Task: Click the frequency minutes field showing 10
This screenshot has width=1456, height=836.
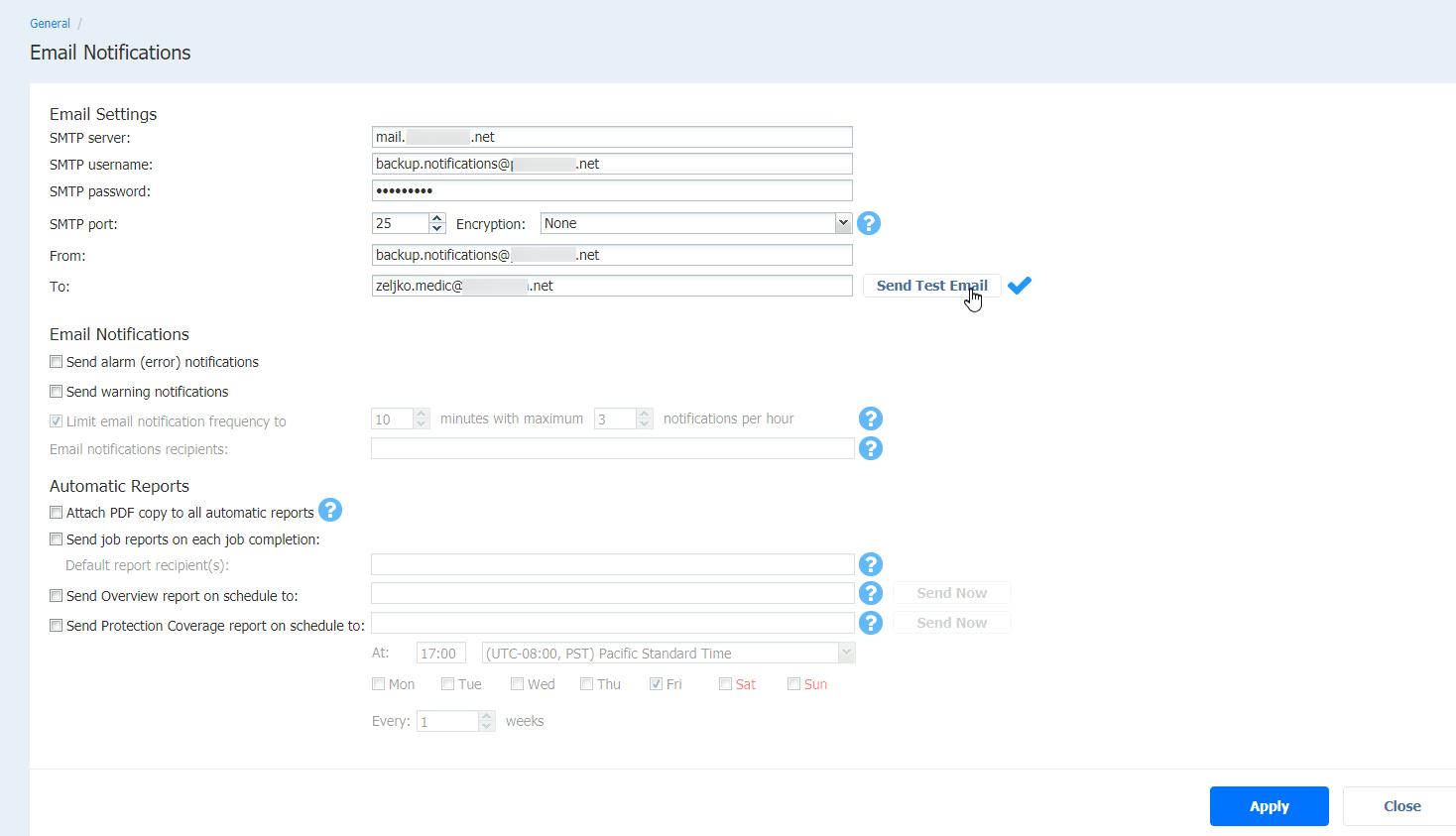Action: 392,418
